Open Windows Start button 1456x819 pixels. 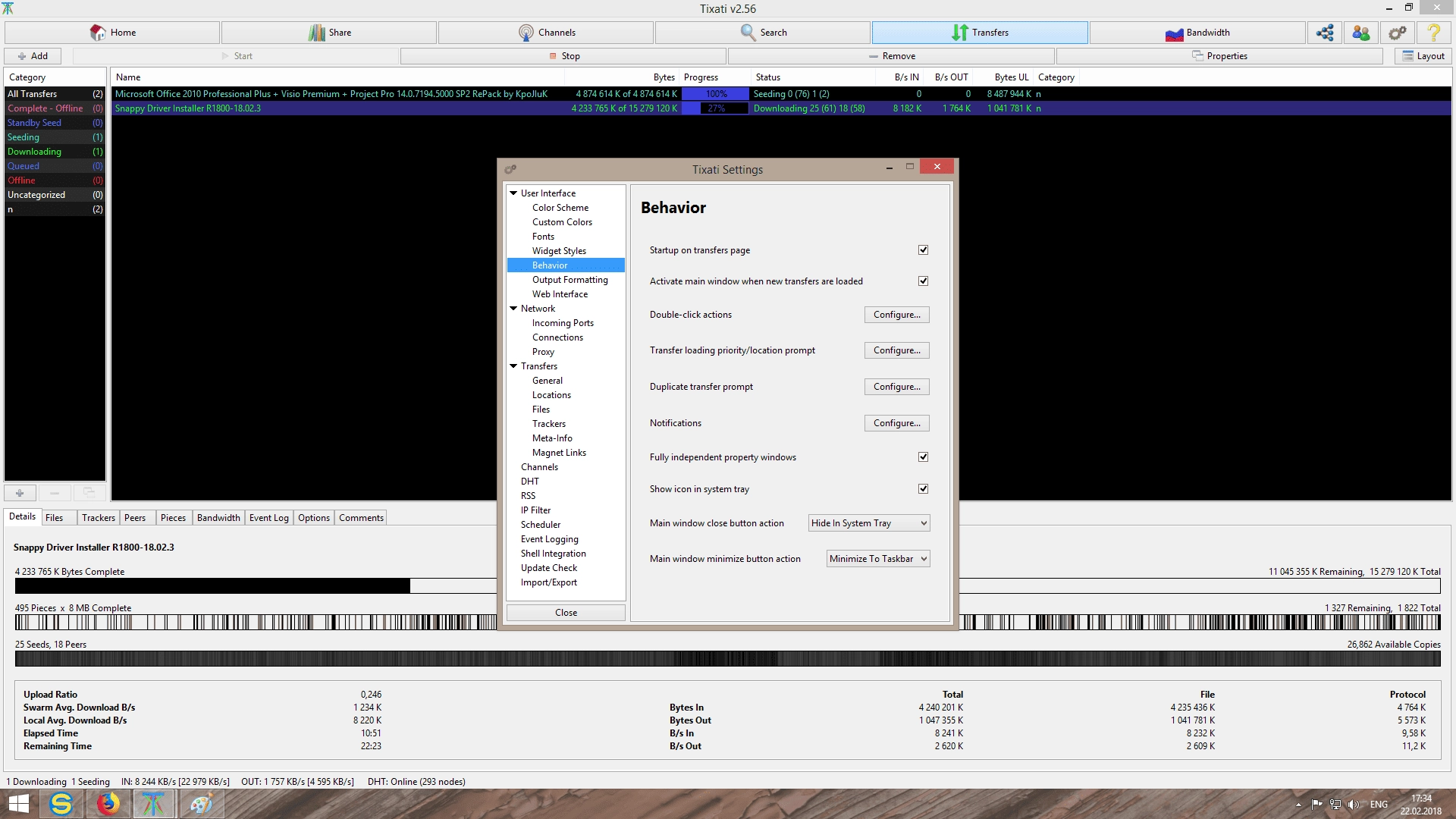[18, 804]
